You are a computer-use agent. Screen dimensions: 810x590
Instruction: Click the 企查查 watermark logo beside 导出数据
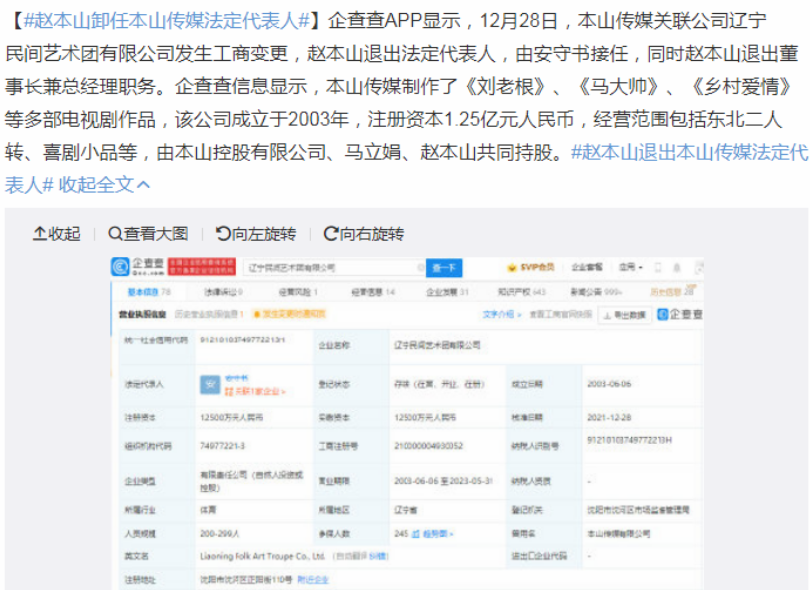680,314
